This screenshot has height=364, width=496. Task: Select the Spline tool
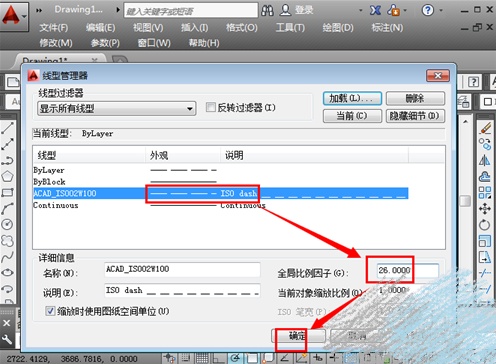pos(7,257)
